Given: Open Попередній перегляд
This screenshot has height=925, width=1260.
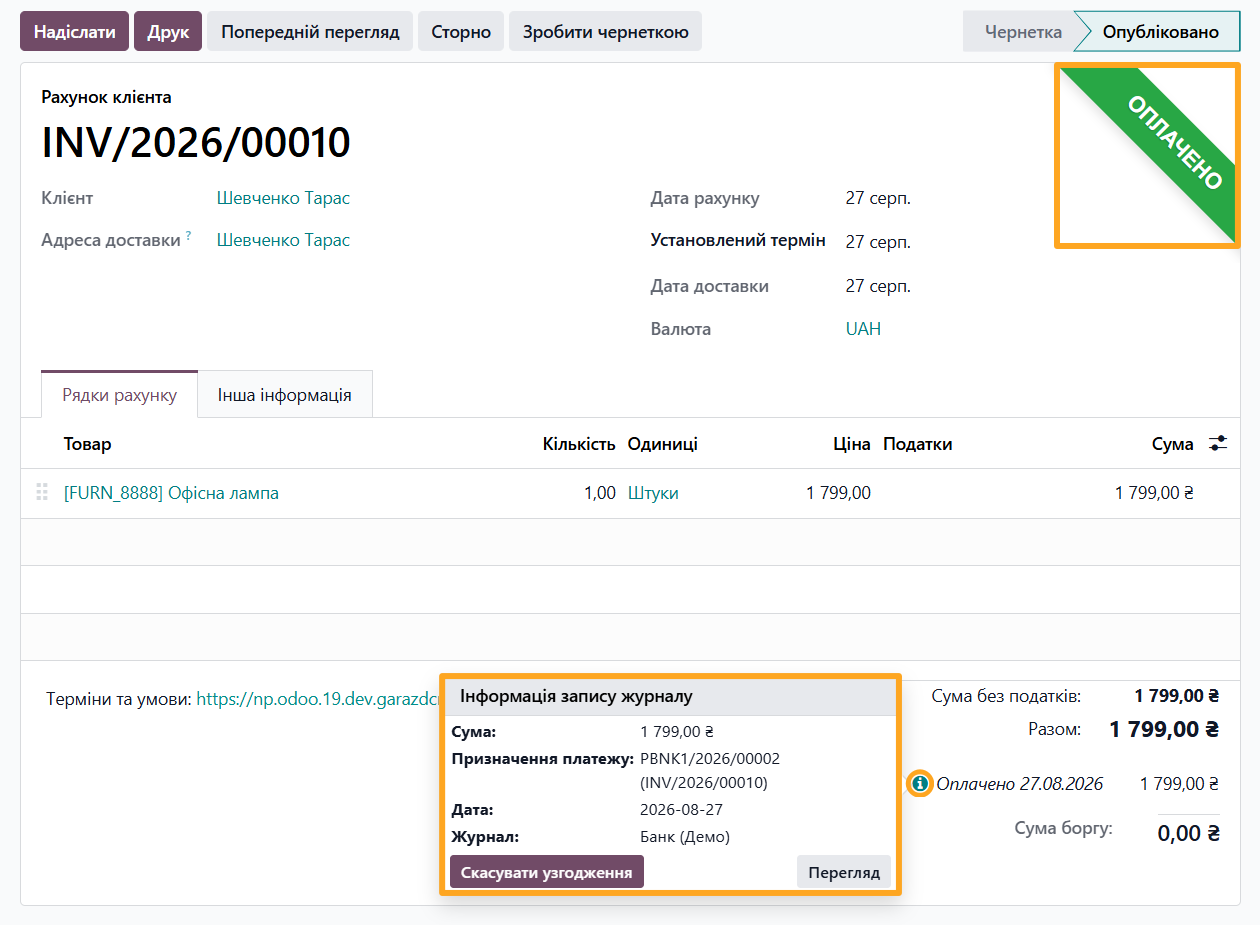Looking at the screenshot, I should (310, 31).
